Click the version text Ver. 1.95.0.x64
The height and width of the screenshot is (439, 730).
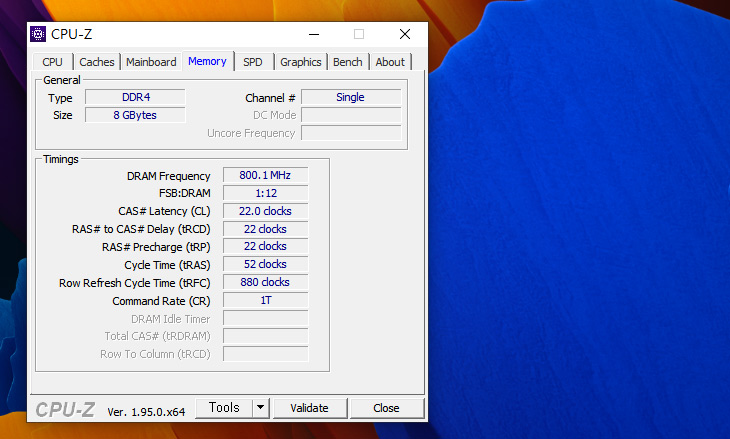(146, 412)
